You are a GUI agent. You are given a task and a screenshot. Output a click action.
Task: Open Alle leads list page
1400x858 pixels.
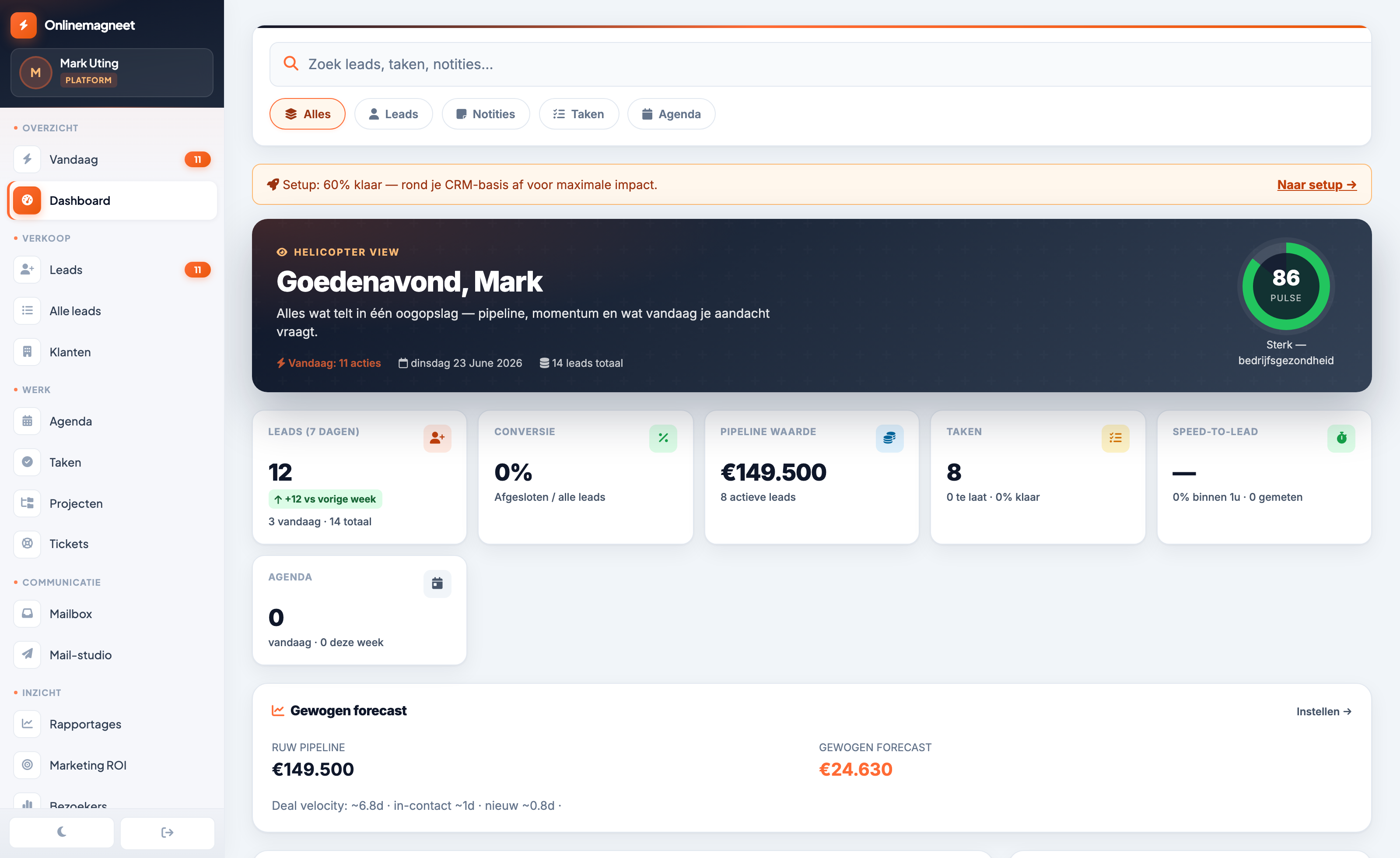coord(112,310)
